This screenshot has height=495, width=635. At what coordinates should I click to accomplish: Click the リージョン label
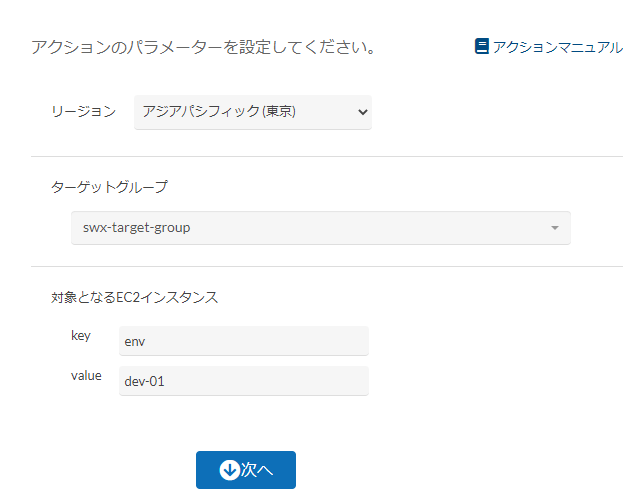84,111
